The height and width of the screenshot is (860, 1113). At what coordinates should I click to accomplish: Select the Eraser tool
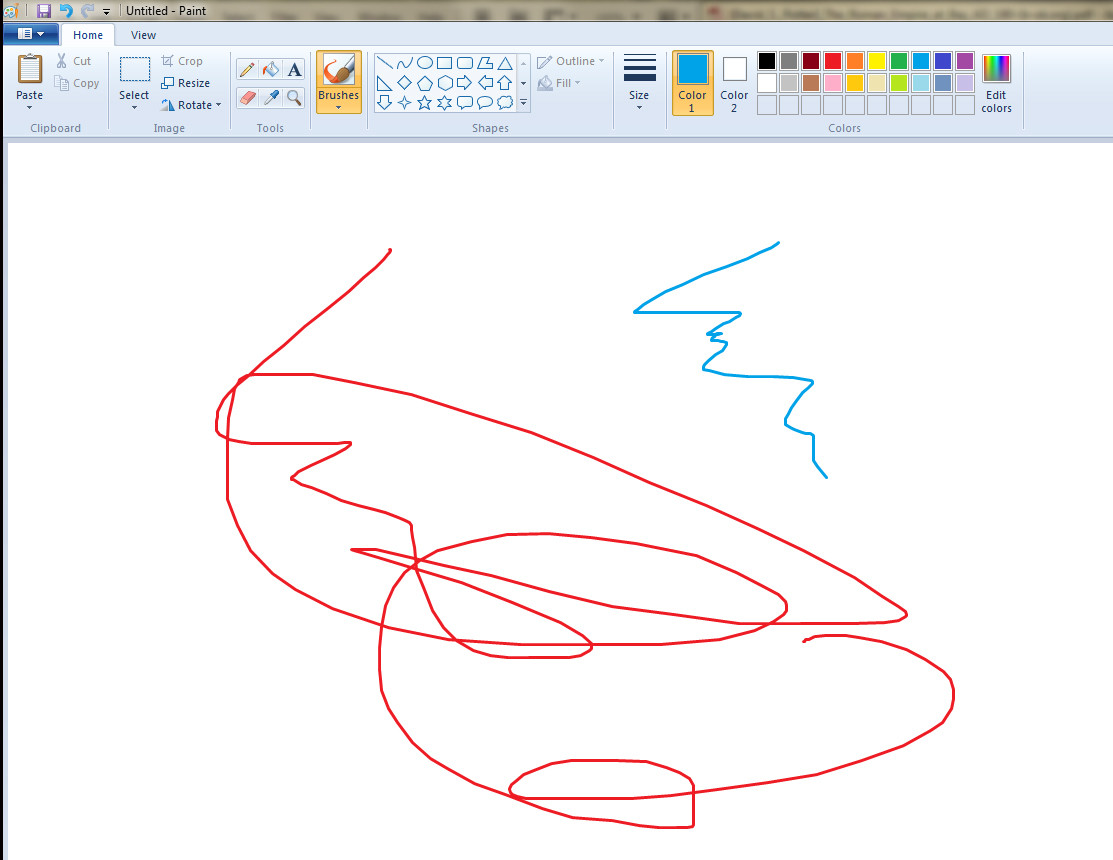point(247,98)
